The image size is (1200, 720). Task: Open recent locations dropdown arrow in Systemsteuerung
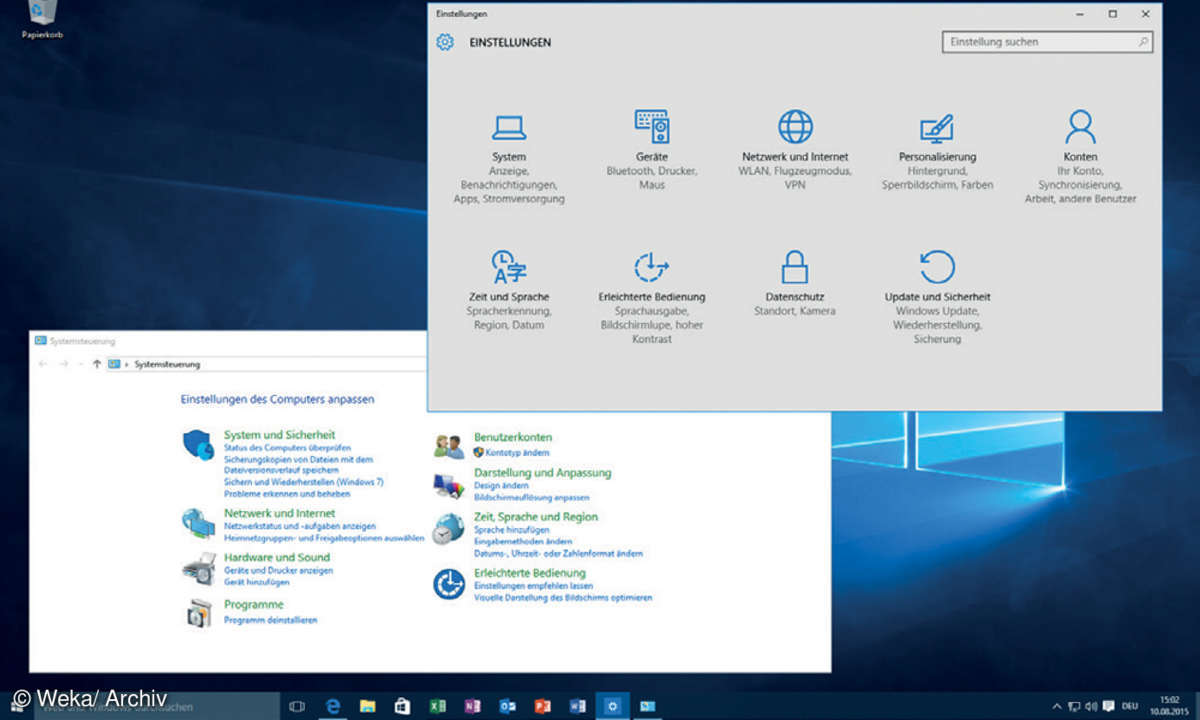pyautogui.click(x=80, y=364)
